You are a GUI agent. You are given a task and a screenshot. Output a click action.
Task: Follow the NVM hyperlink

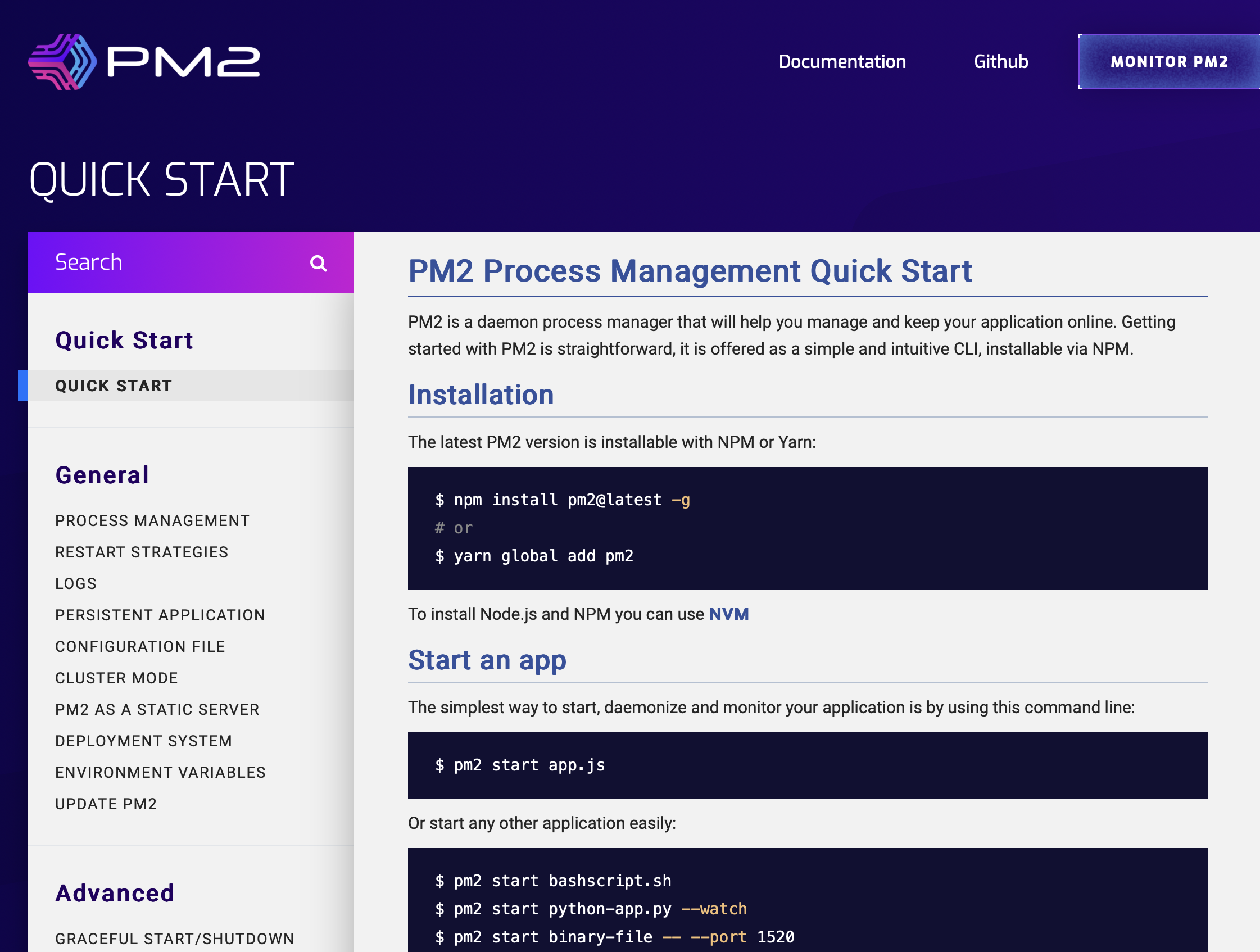point(728,614)
